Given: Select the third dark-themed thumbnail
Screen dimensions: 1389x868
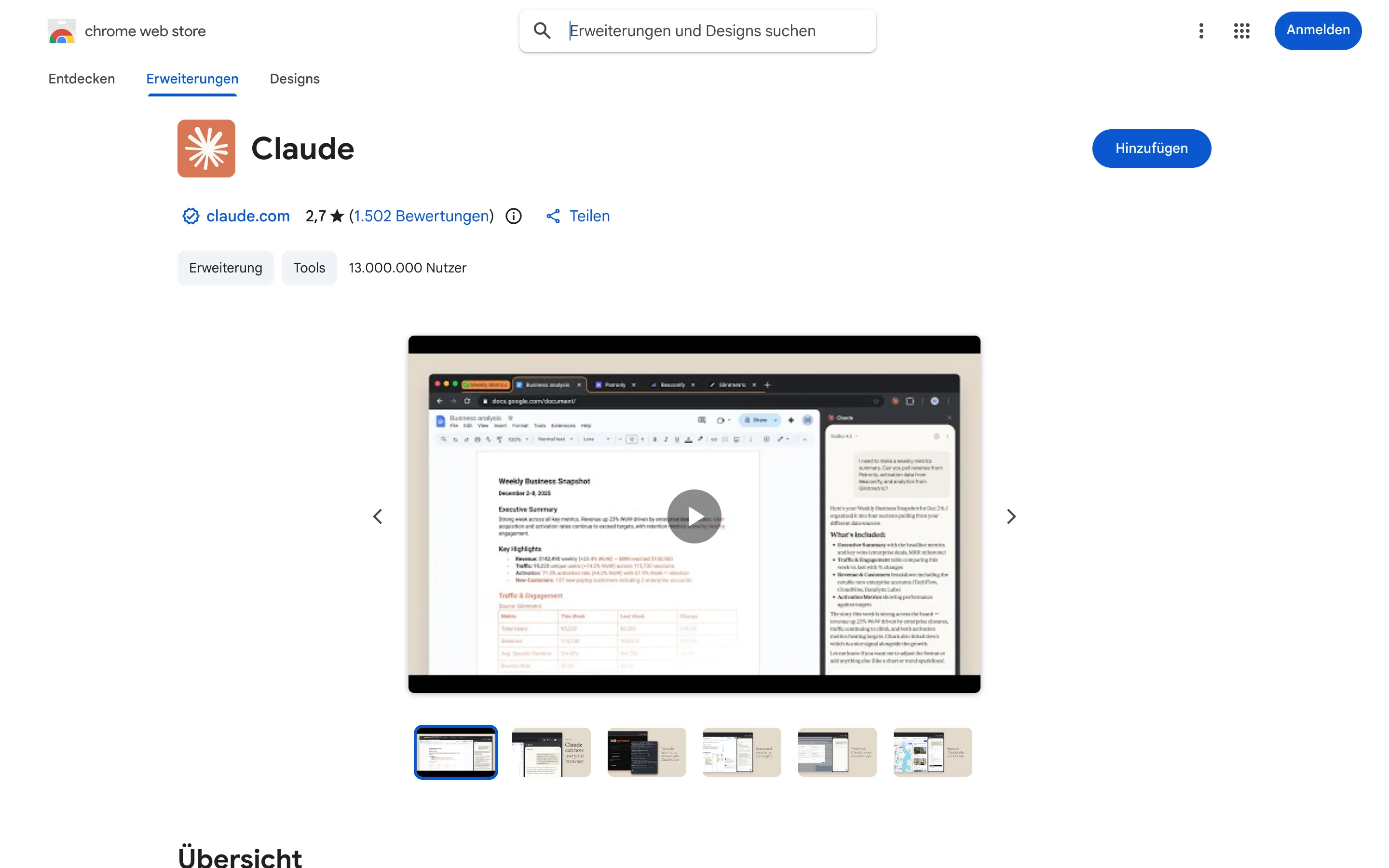Looking at the screenshot, I should (x=646, y=752).
